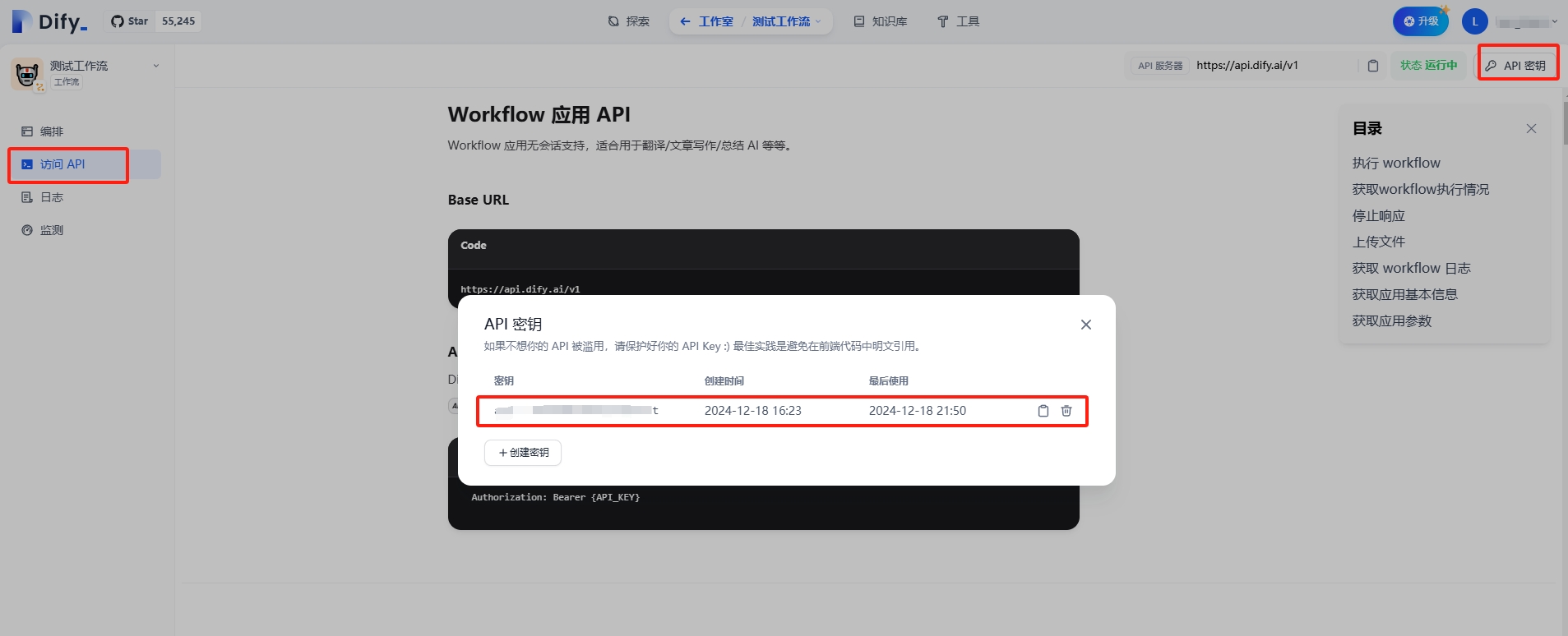Click the 工作流 tag under app name
The width and height of the screenshot is (1568, 636).
[x=67, y=82]
